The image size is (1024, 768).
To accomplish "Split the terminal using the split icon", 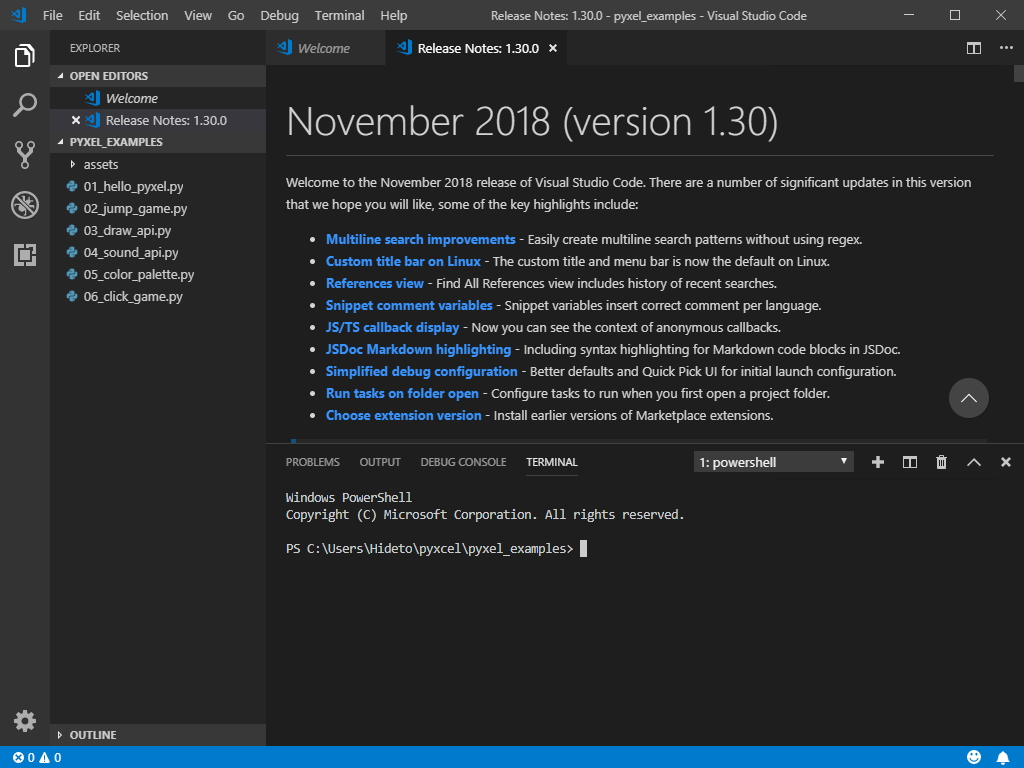I will coord(909,462).
